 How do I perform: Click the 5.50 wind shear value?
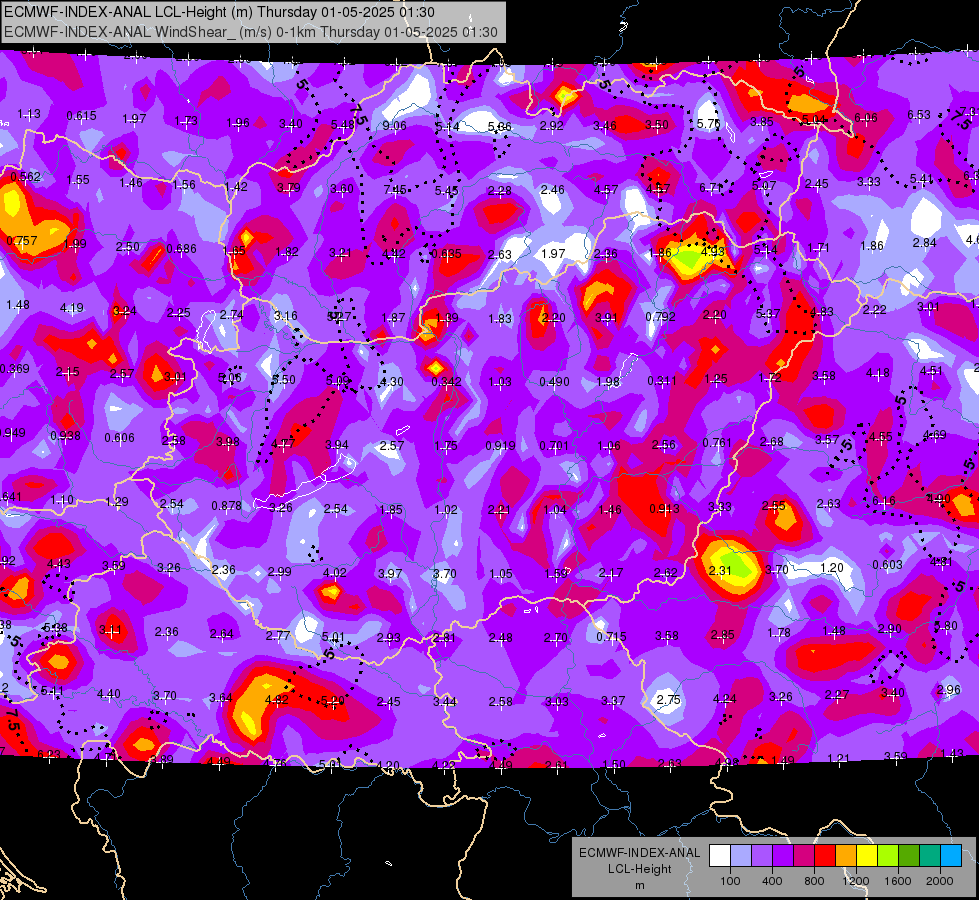pyautogui.click(x=283, y=379)
